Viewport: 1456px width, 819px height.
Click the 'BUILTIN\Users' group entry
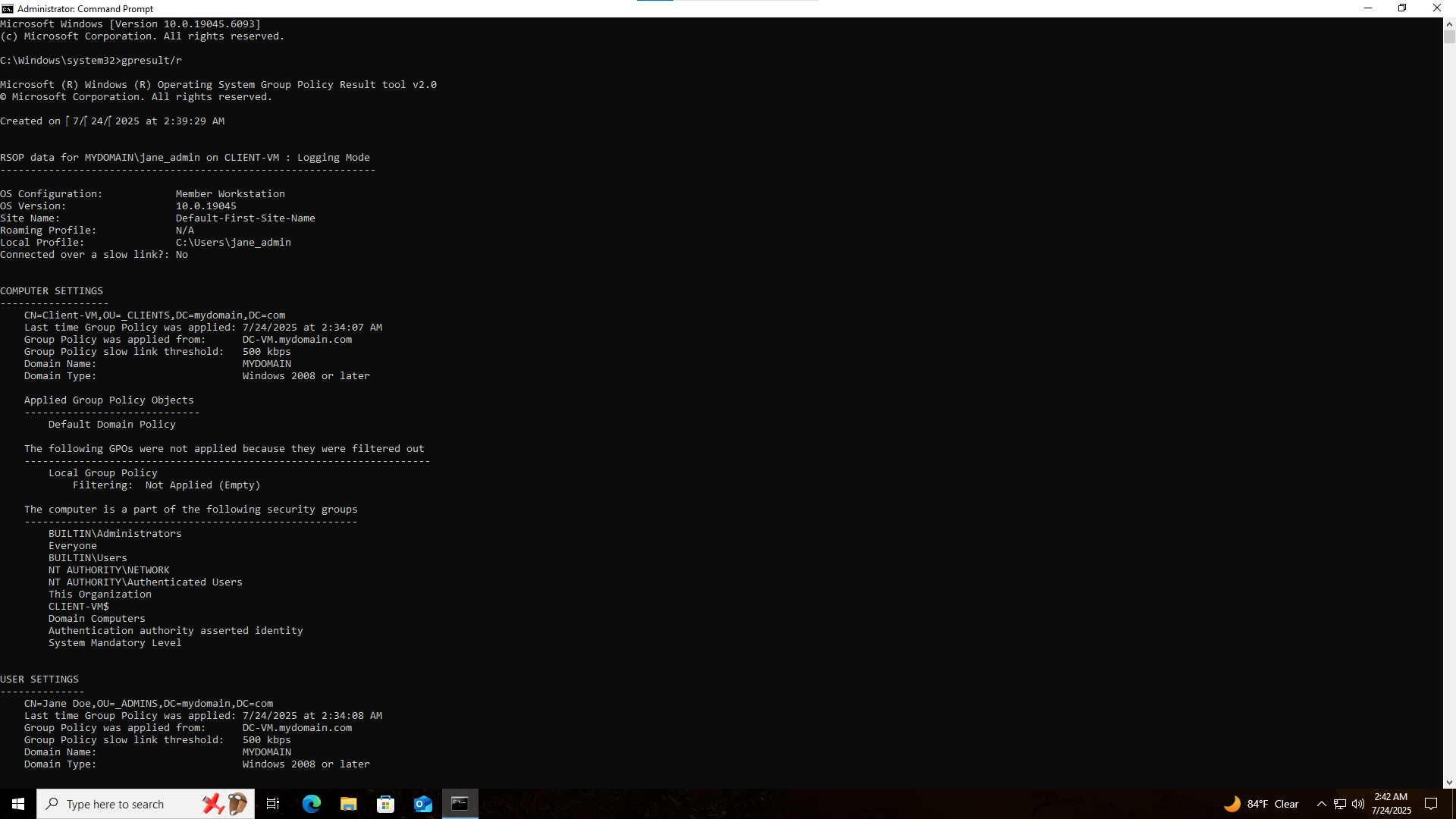coord(88,557)
